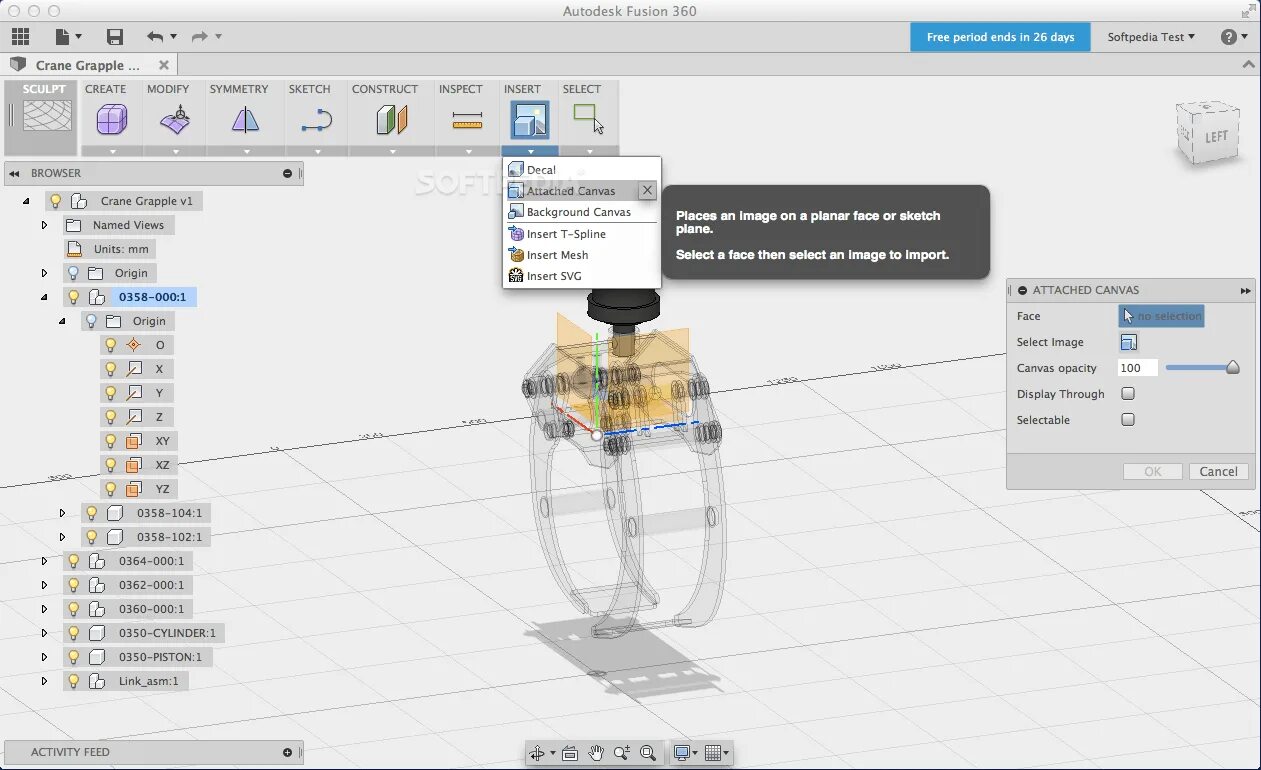Image resolution: width=1261 pixels, height=770 pixels.
Task: Toggle visibility bulb of Crane Grapple v1
Action: click(x=56, y=201)
